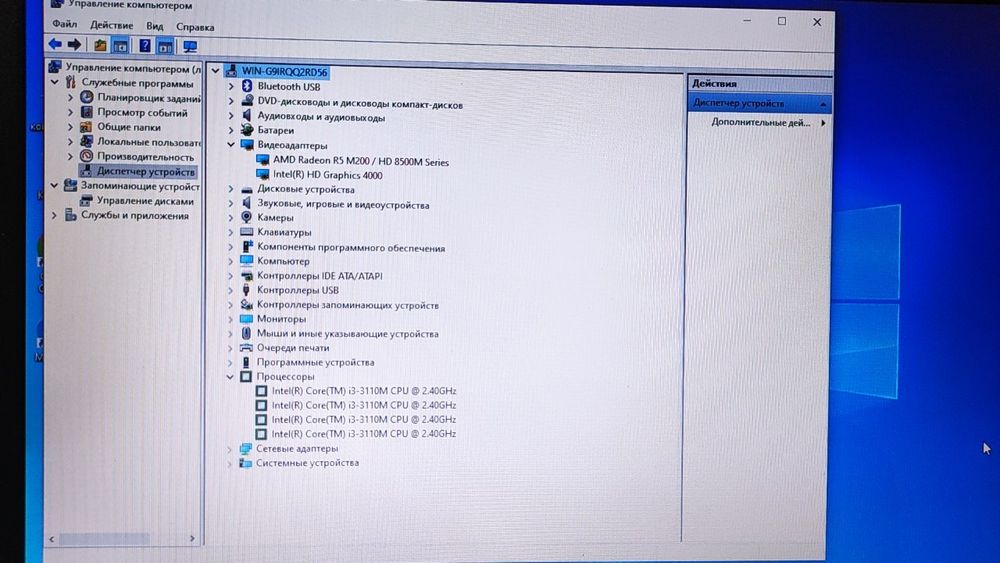The image size is (1000, 563).
Task: Select Запоминающие устройства in left tree
Action: click(140, 186)
